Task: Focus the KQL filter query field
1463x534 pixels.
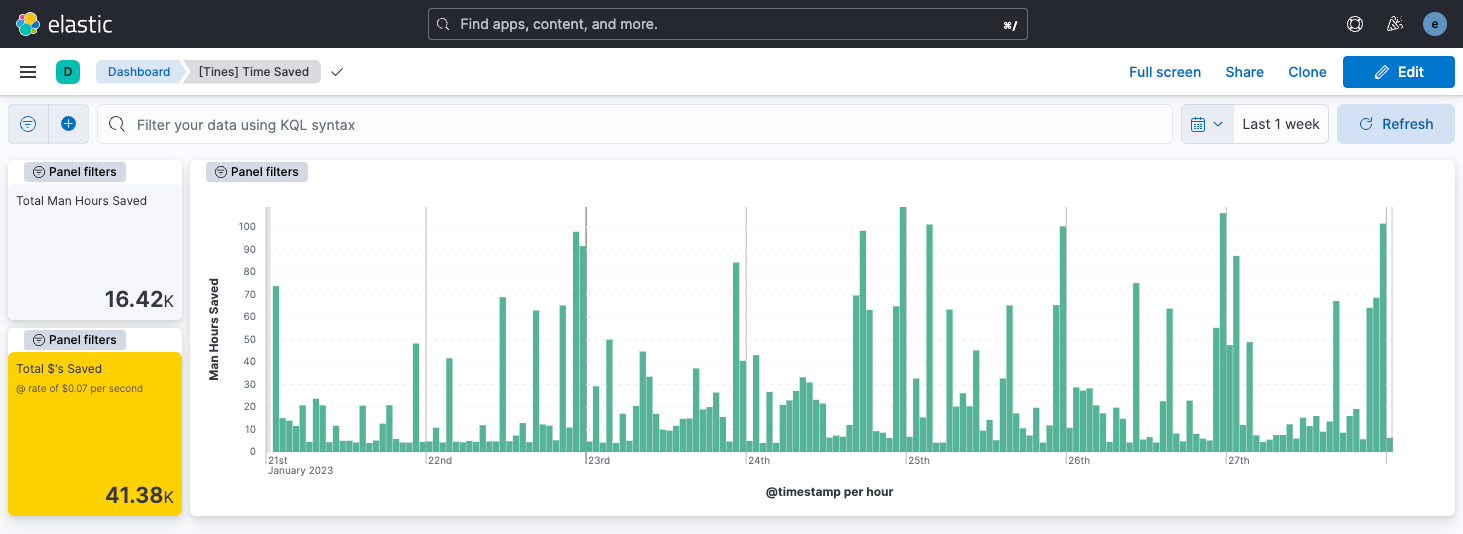Action: (x=640, y=124)
